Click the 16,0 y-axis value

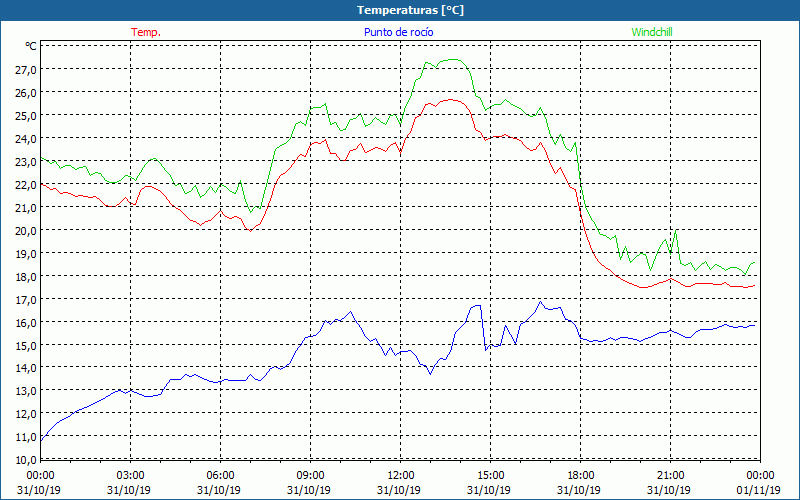point(26,322)
